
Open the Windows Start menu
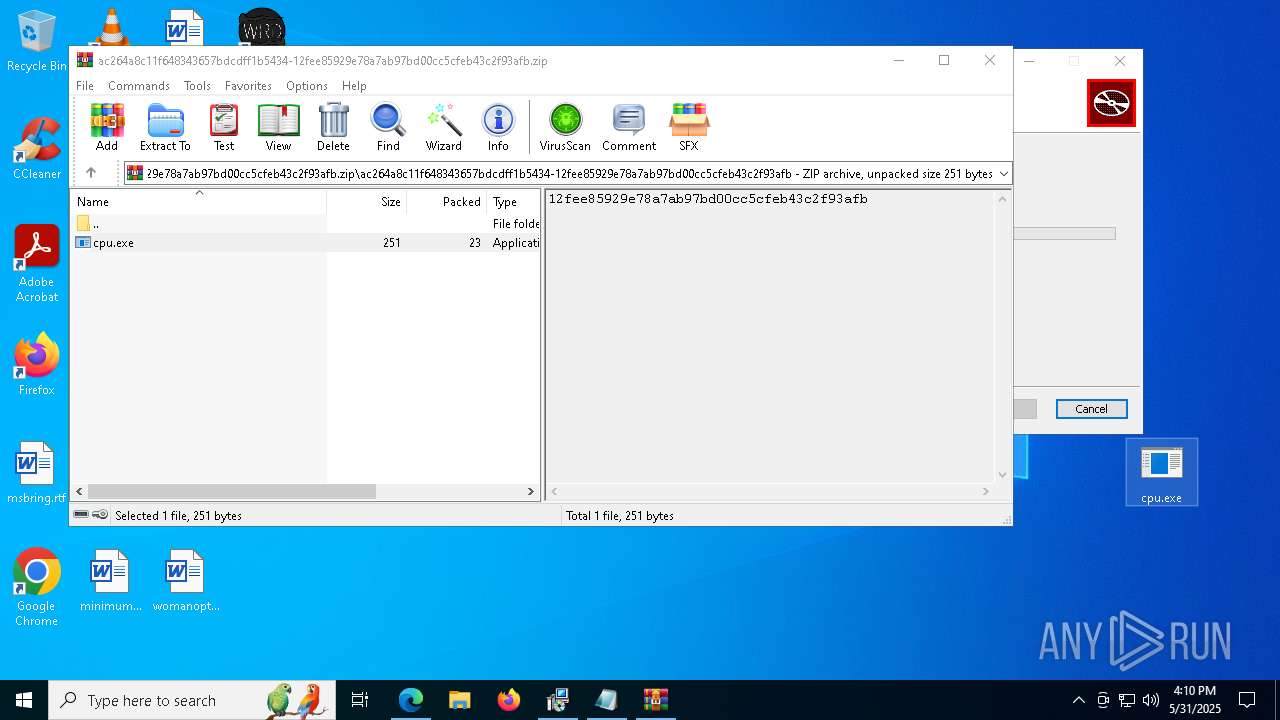pyautogui.click(x=24, y=700)
